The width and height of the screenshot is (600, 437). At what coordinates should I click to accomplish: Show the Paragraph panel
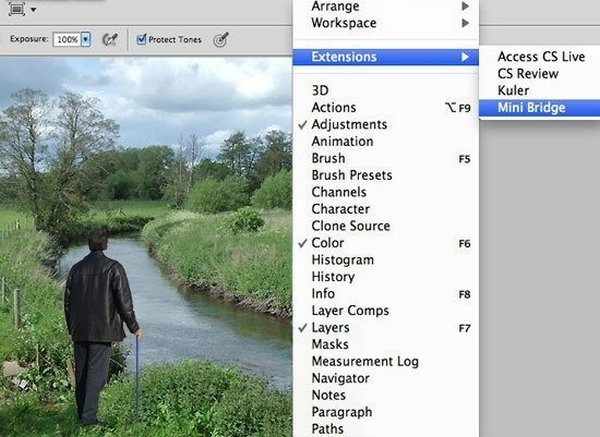(x=386, y=412)
